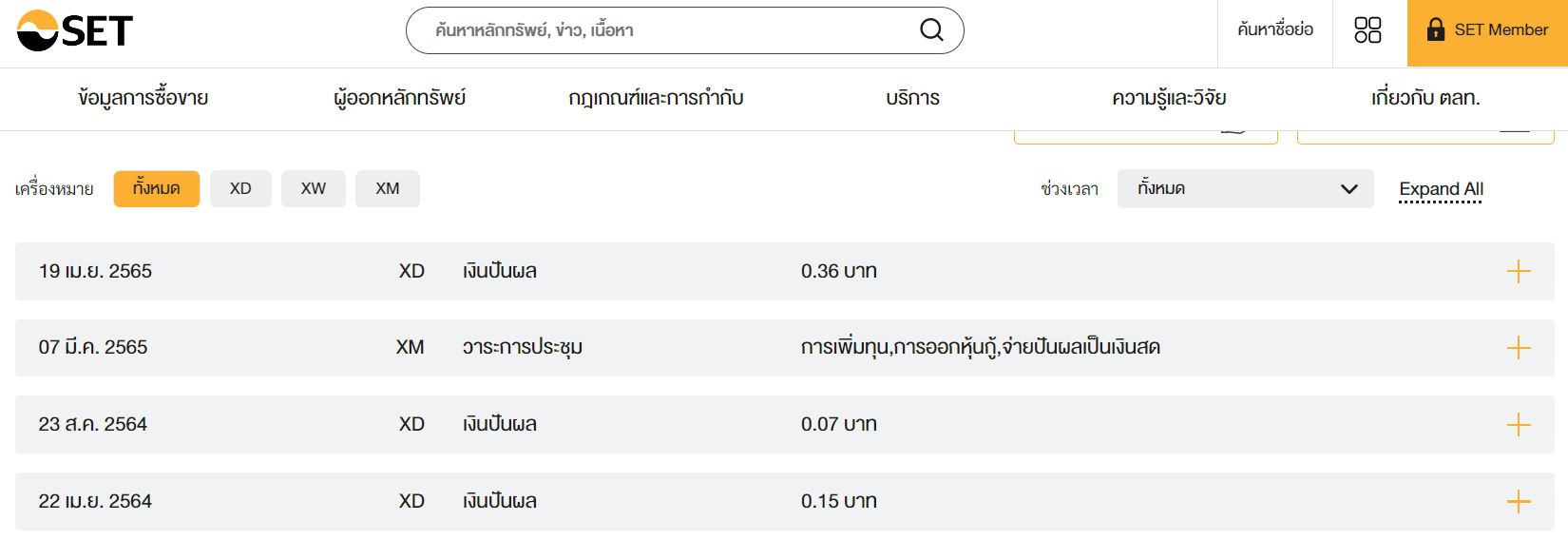
Task: Open the กฎเกณฑ์และการกำกับ menu
Action: click(656, 98)
